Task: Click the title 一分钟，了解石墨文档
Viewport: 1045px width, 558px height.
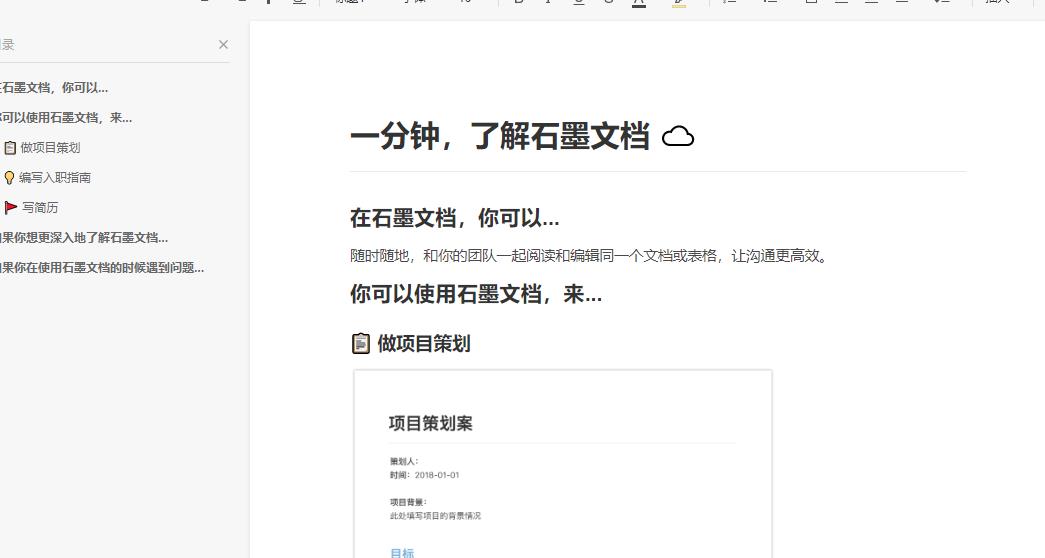Action: [500, 137]
